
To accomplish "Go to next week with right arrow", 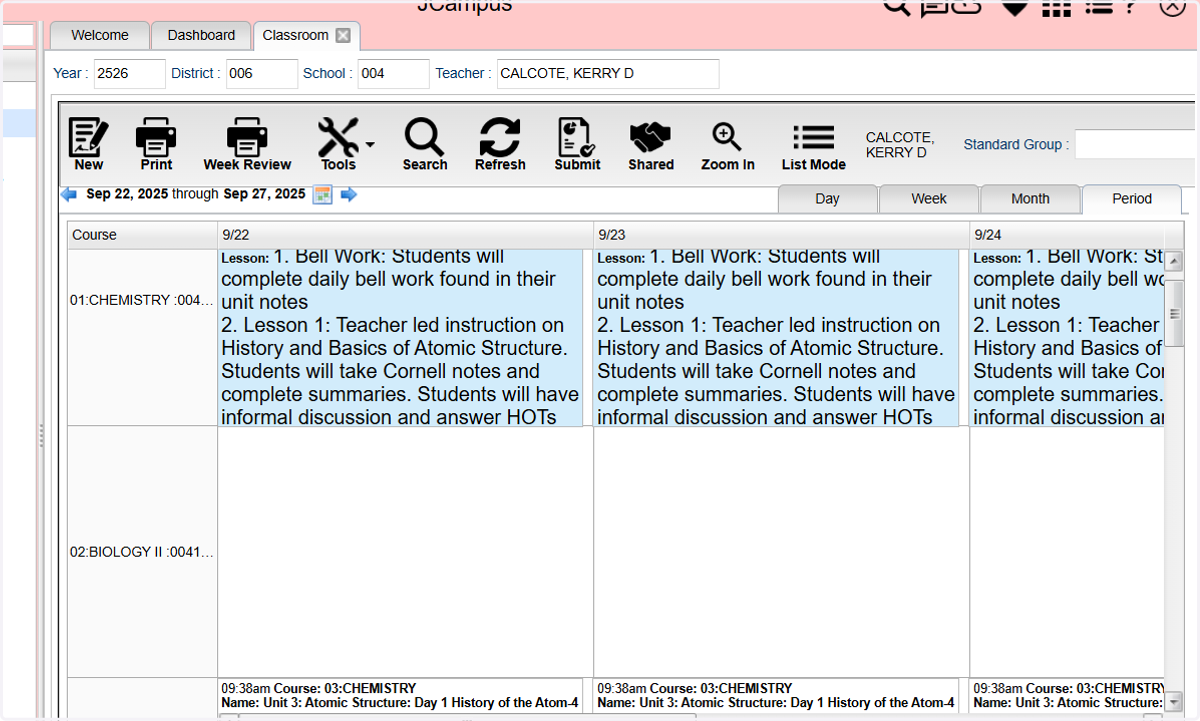I will (x=348, y=194).
